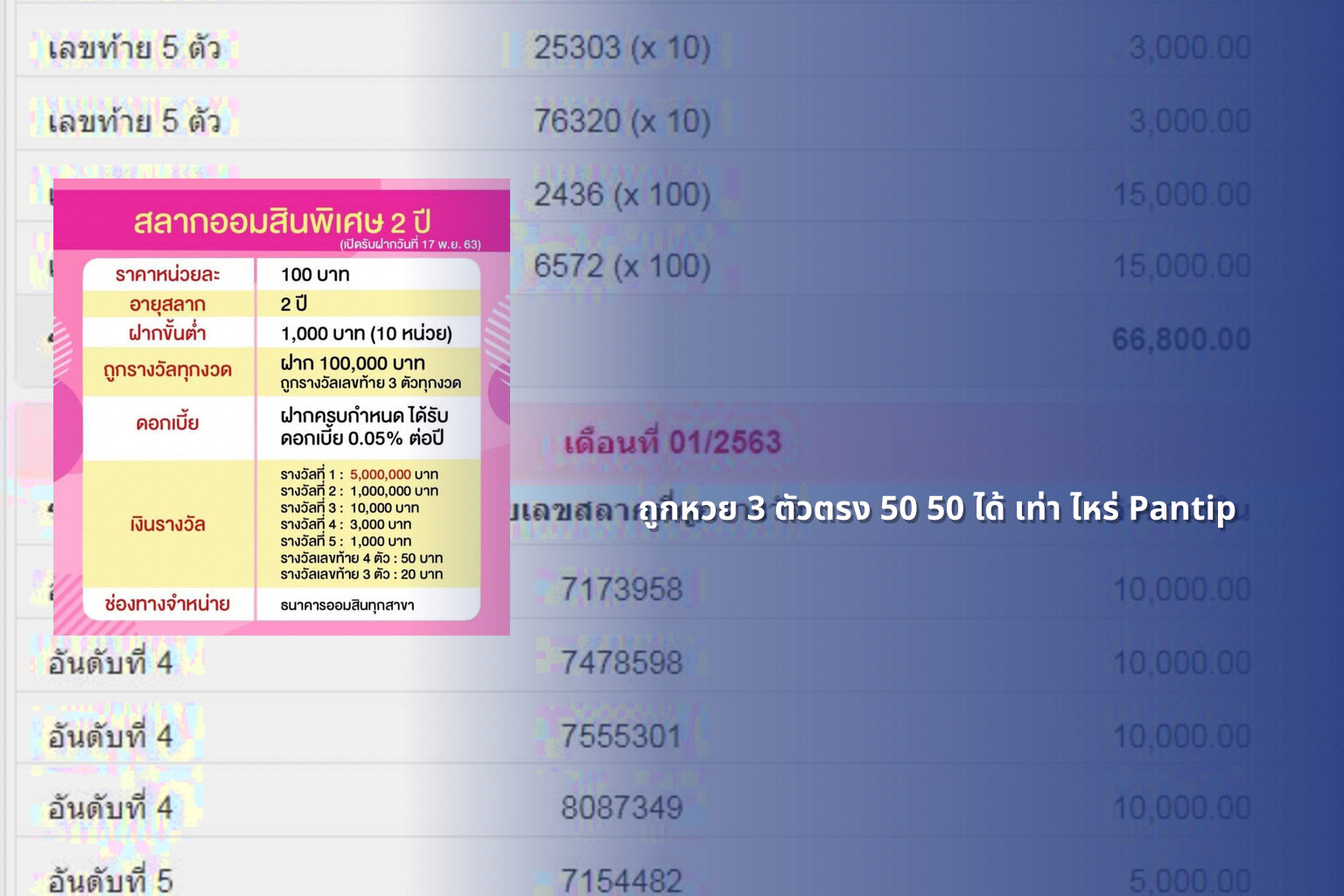Click the number 76320 (x 10)

coord(622,121)
